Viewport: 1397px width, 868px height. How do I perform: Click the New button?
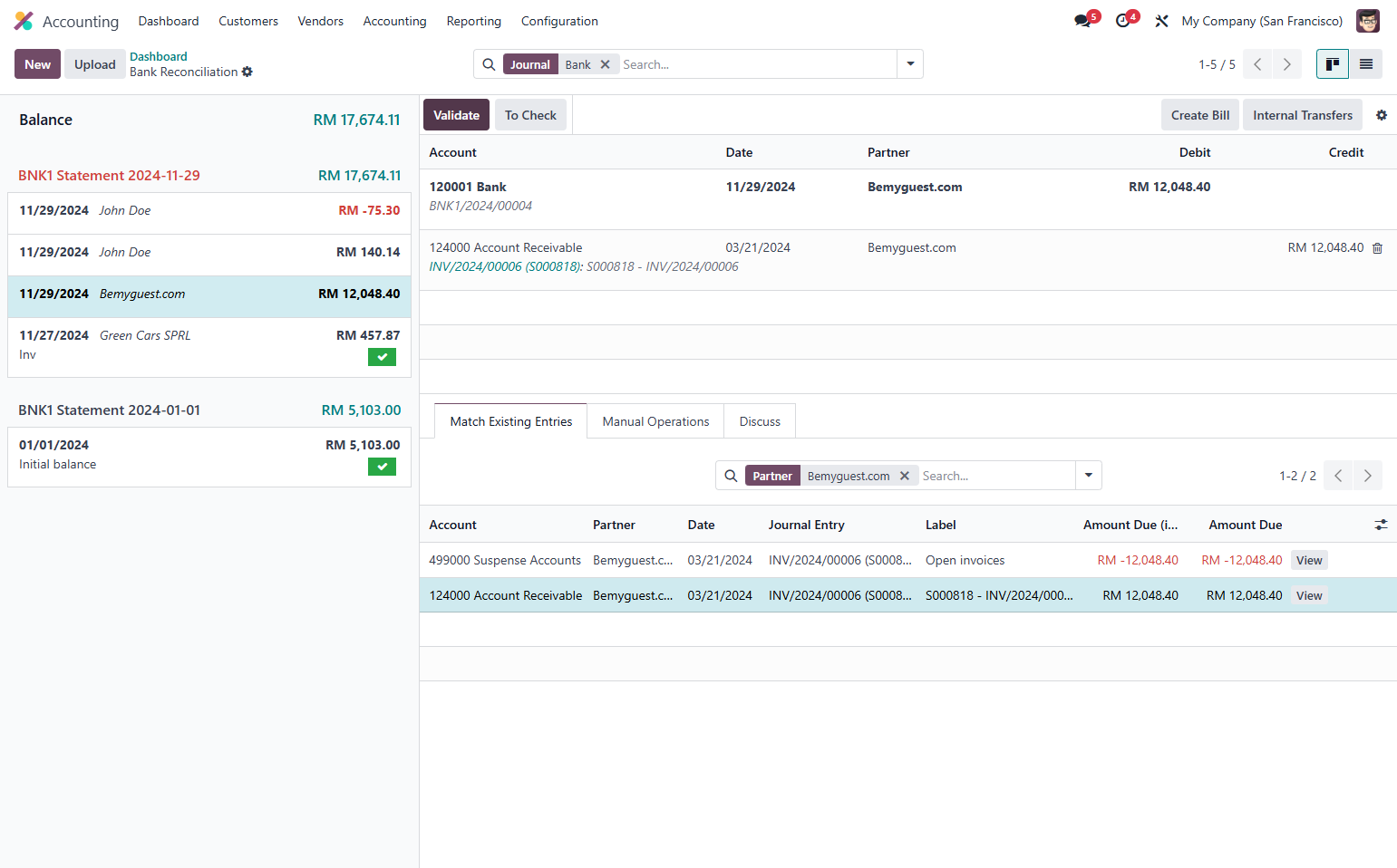[37, 64]
